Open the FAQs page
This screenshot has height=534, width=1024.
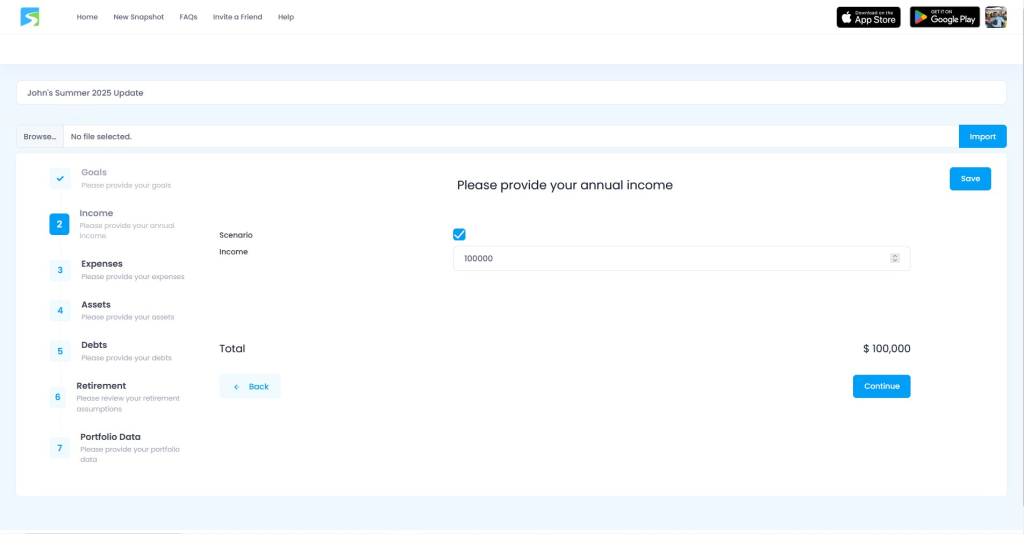[x=188, y=17]
